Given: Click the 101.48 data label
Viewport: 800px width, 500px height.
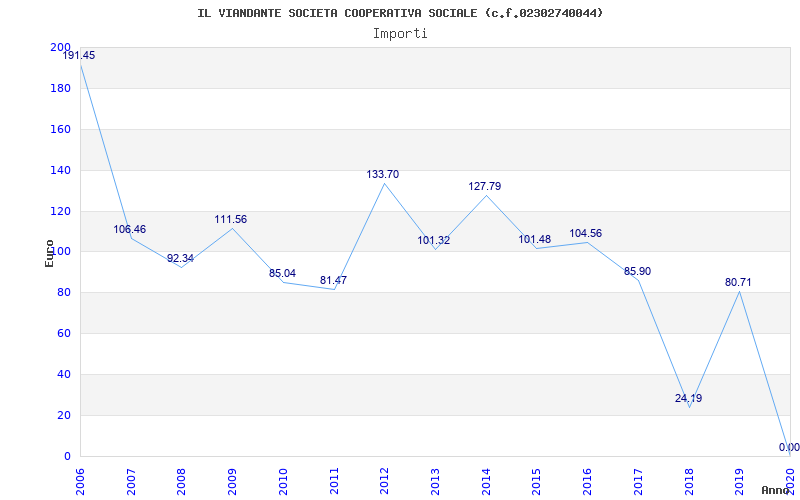Looking at the screenshot, I should (535, 239).
